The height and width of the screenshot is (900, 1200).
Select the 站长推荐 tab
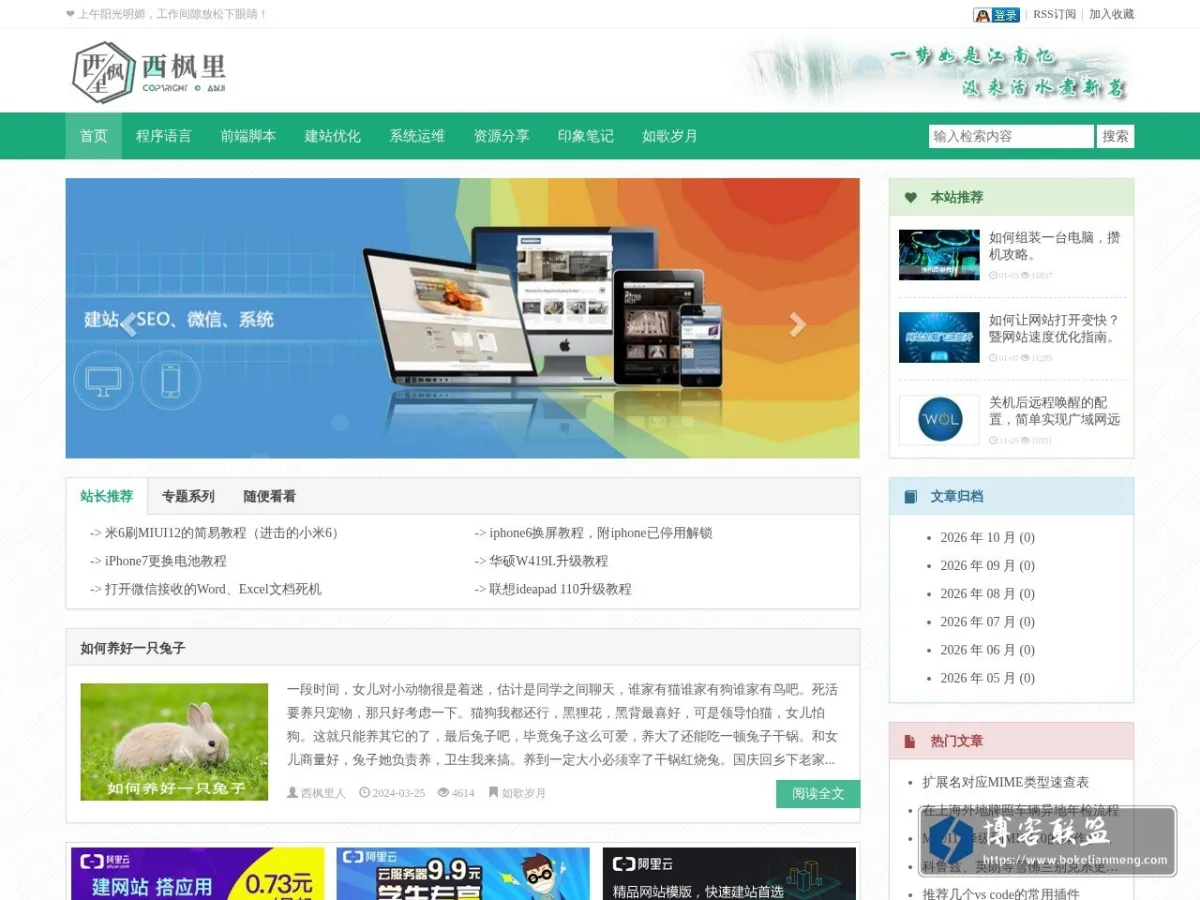click(107, 496)
